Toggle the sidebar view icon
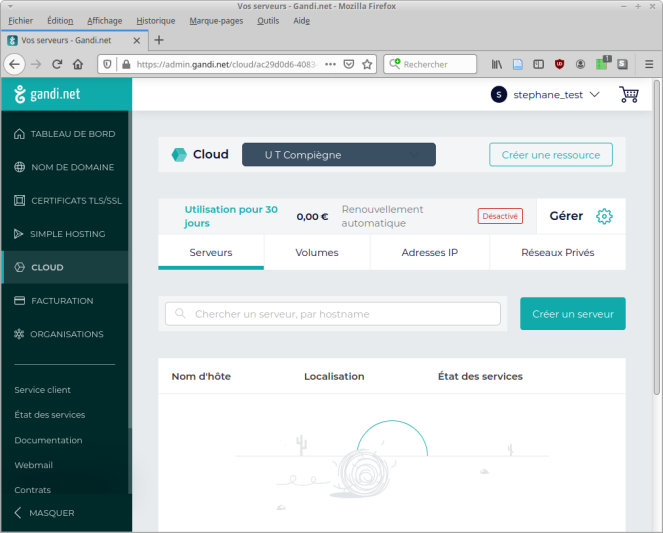The image size is (663, 533). coord(538,64)
